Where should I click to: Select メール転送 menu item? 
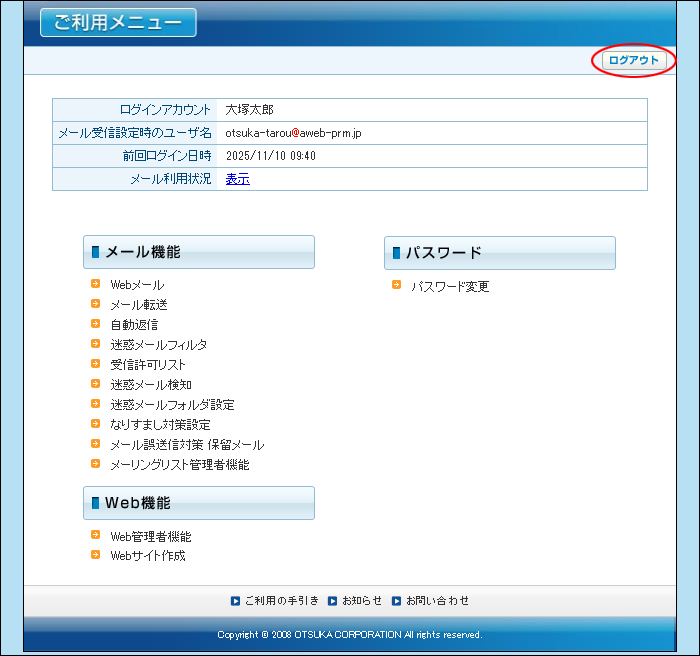click(x=139, y=305)
